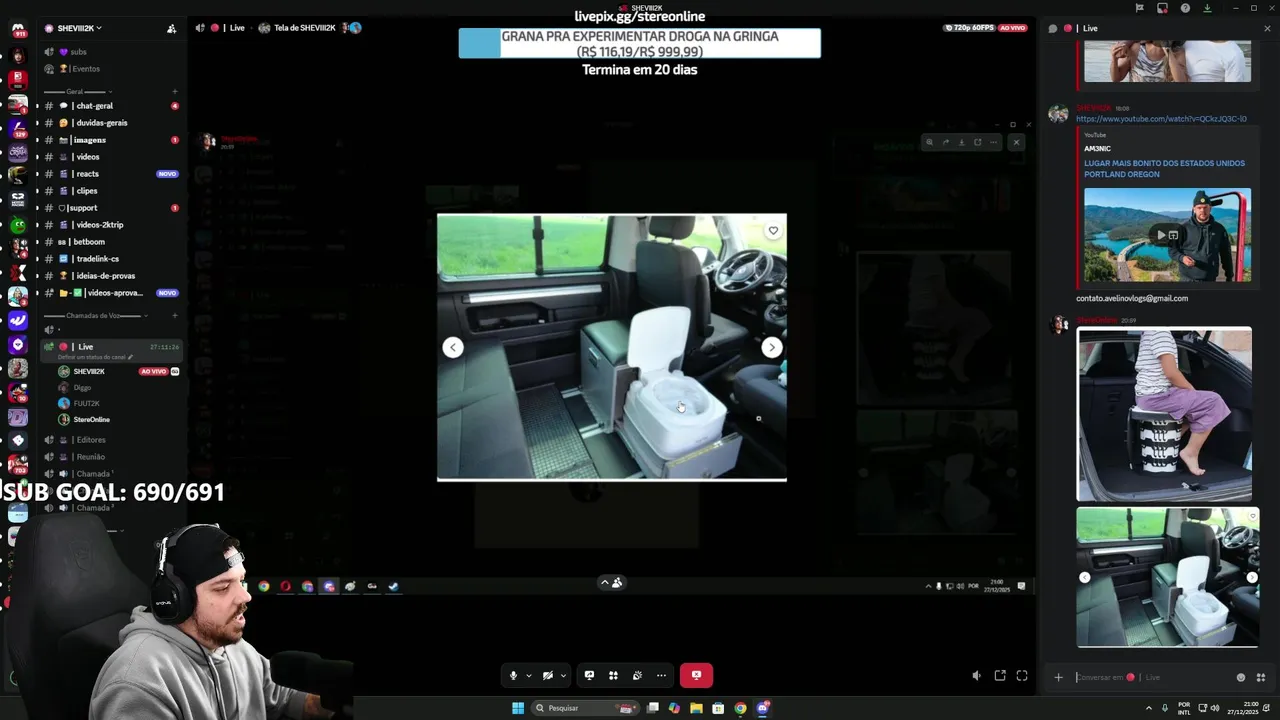Click the share screen icon
The image size is (1280, 720).
(x=589, y=675)
